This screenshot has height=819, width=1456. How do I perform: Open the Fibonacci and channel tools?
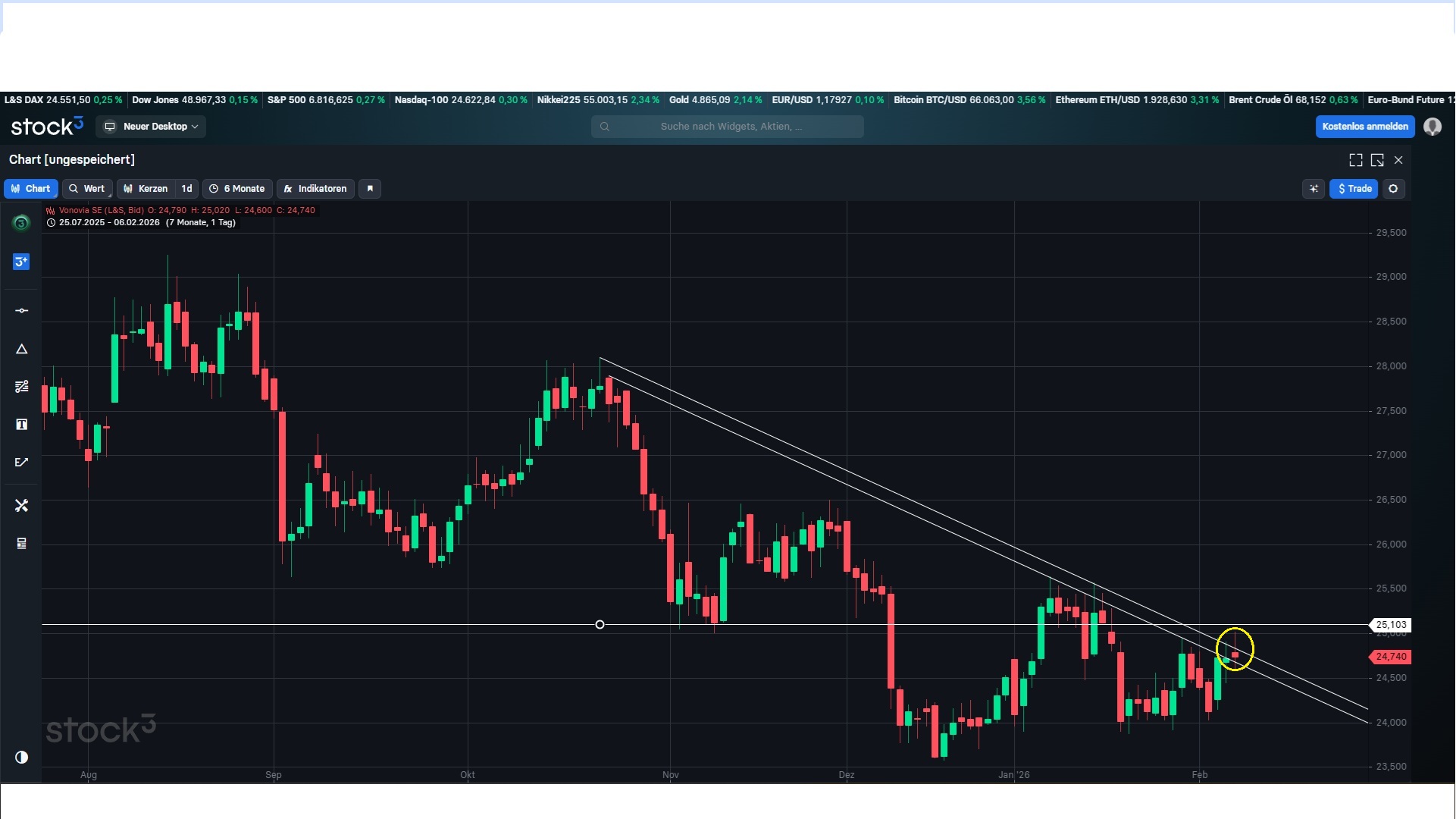(x=21, y=387)
